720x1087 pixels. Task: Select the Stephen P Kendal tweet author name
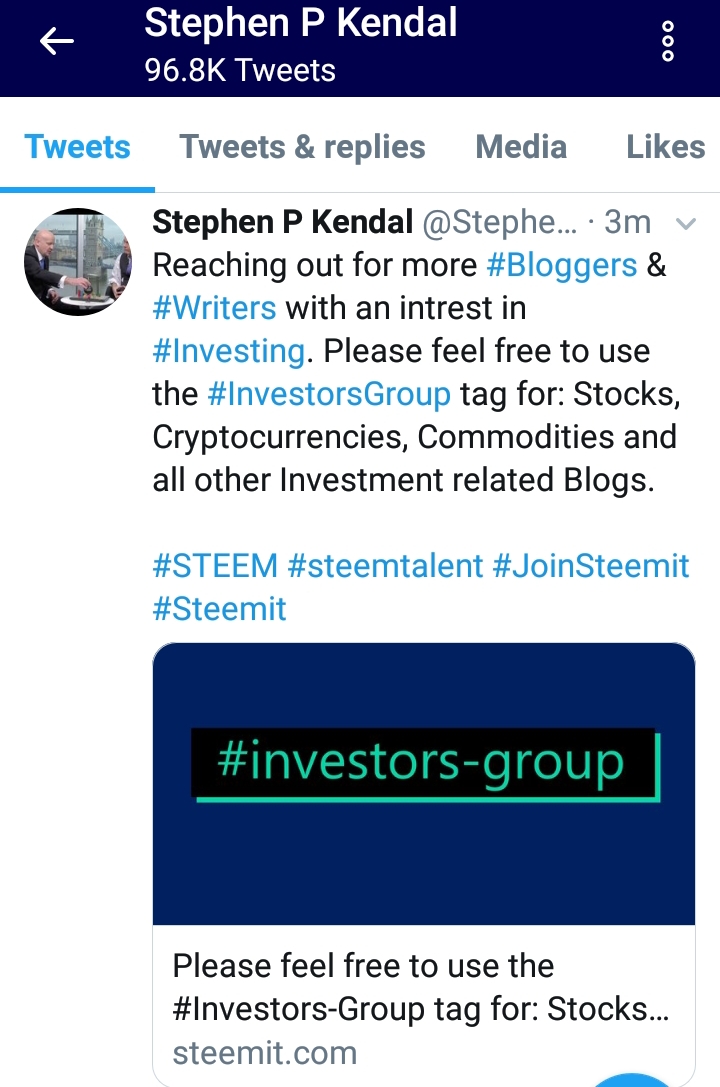tap(283, 222)
